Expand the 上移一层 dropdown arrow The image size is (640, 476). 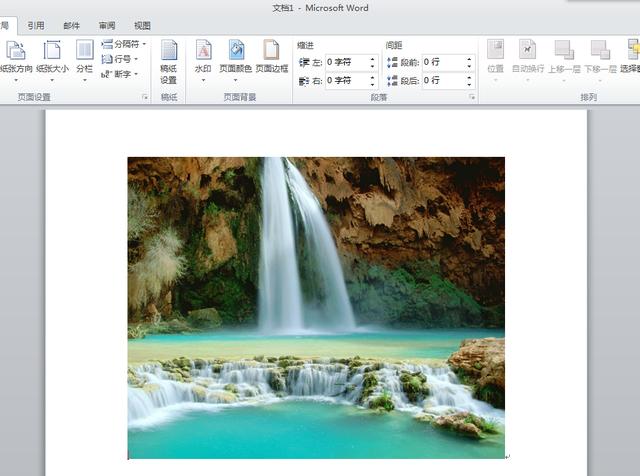tap(564, 80)
